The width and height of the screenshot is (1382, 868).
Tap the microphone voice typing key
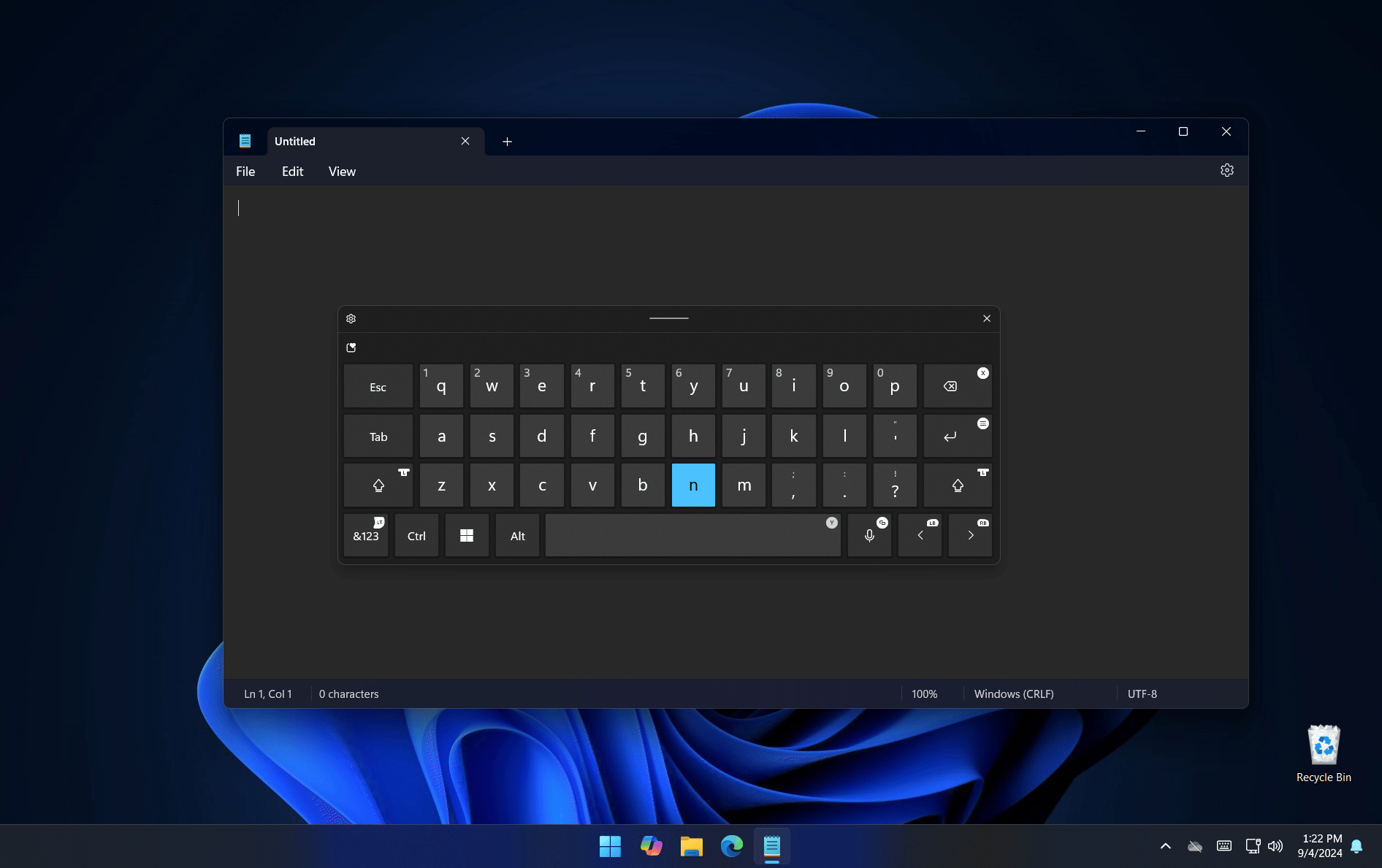point(869,536)
